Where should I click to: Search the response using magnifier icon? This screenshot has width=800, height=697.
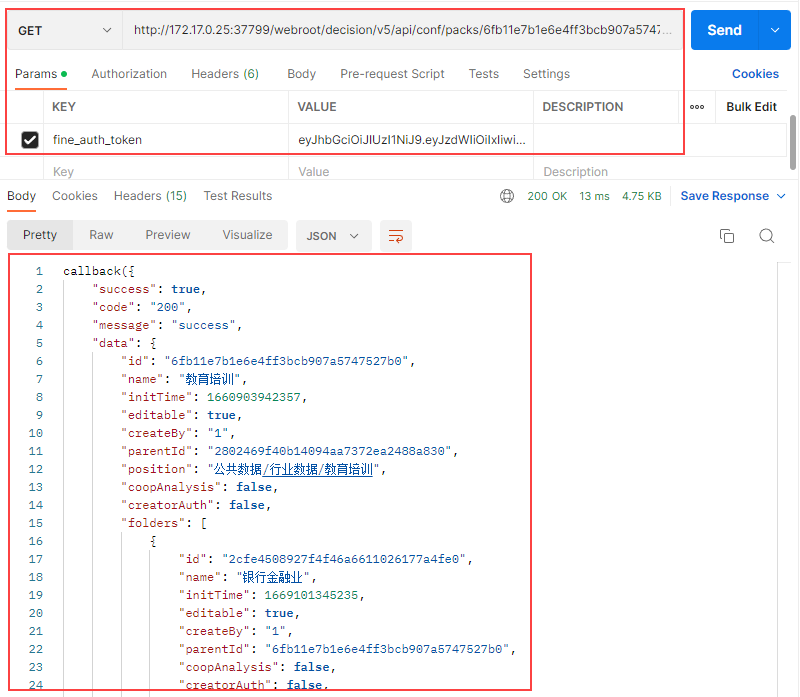click(x=766, y=236)
